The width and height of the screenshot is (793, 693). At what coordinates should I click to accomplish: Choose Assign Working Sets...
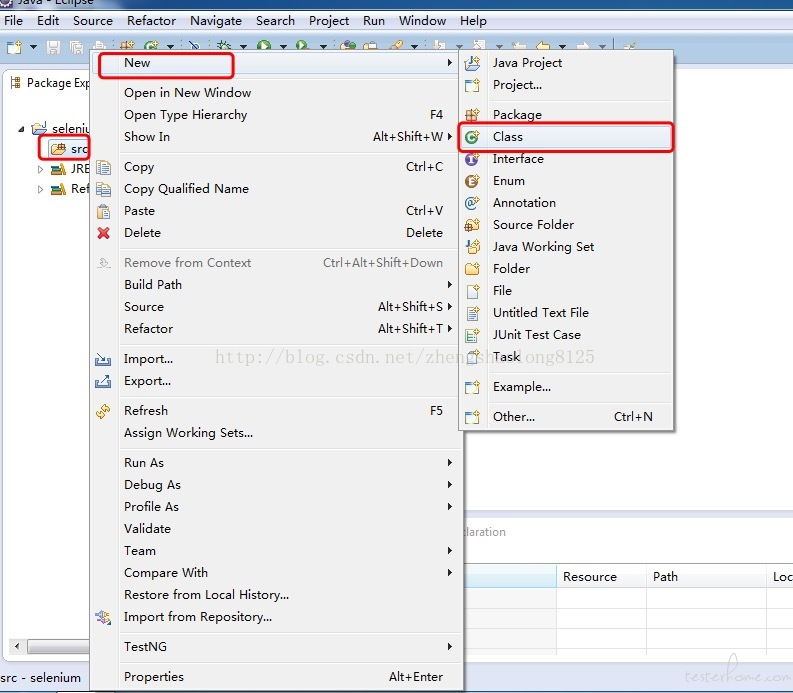188,433
